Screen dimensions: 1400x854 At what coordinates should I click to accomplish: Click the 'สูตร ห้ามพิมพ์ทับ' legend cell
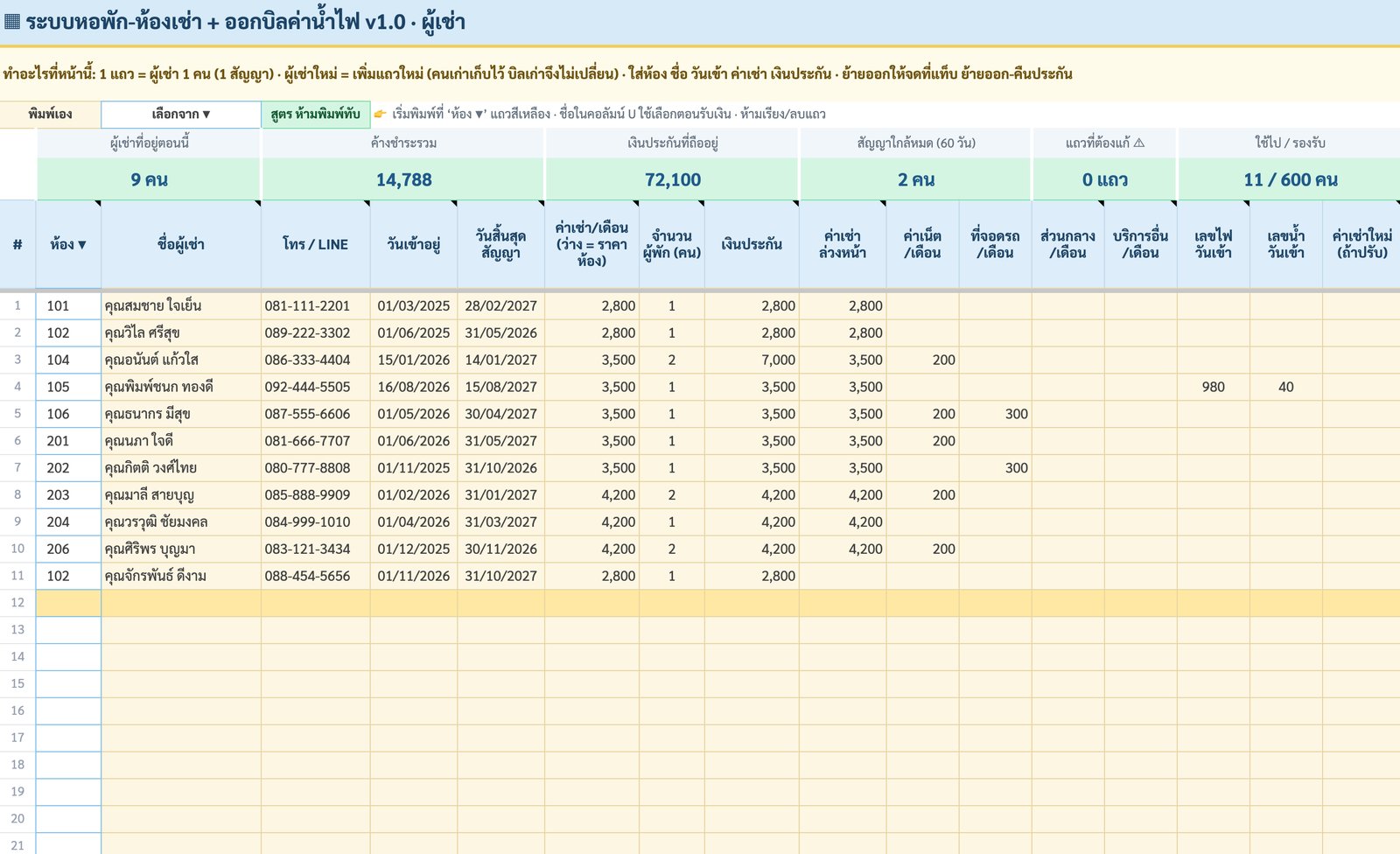coord(316,115)
